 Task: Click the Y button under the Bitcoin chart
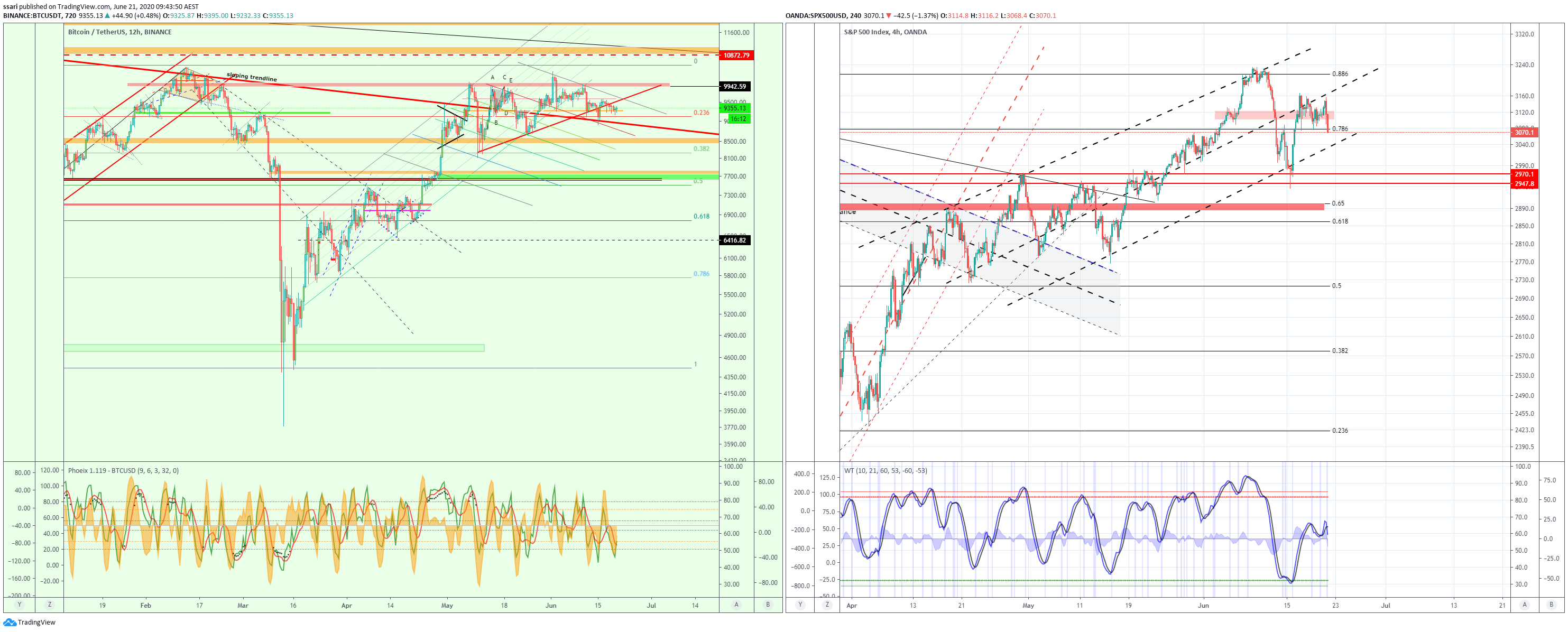(20, 605)
